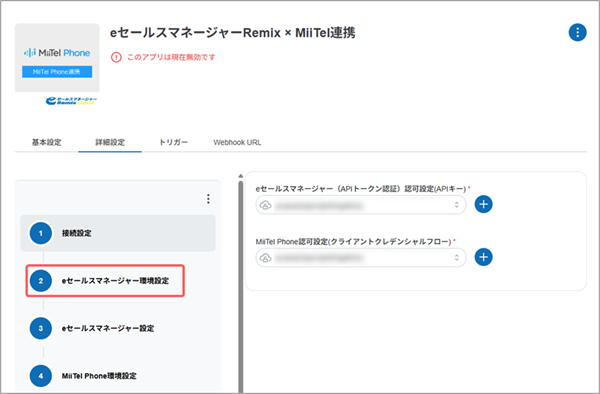The height and width of the screenshot is (394, 600).
Task: Open the Webhook URL tab
Action: tap(237, 142)
